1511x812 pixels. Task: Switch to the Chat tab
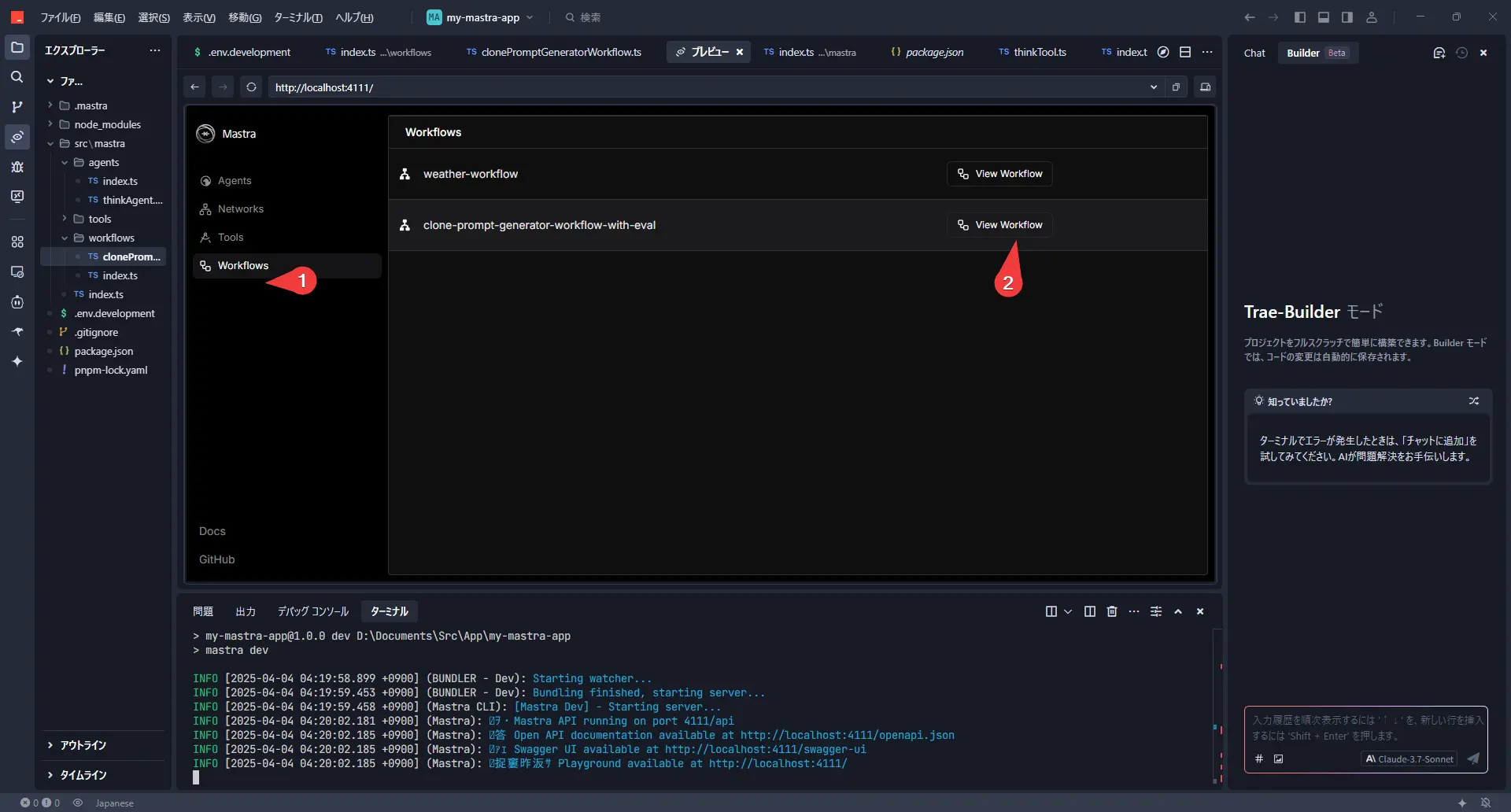coord(1254,53)
